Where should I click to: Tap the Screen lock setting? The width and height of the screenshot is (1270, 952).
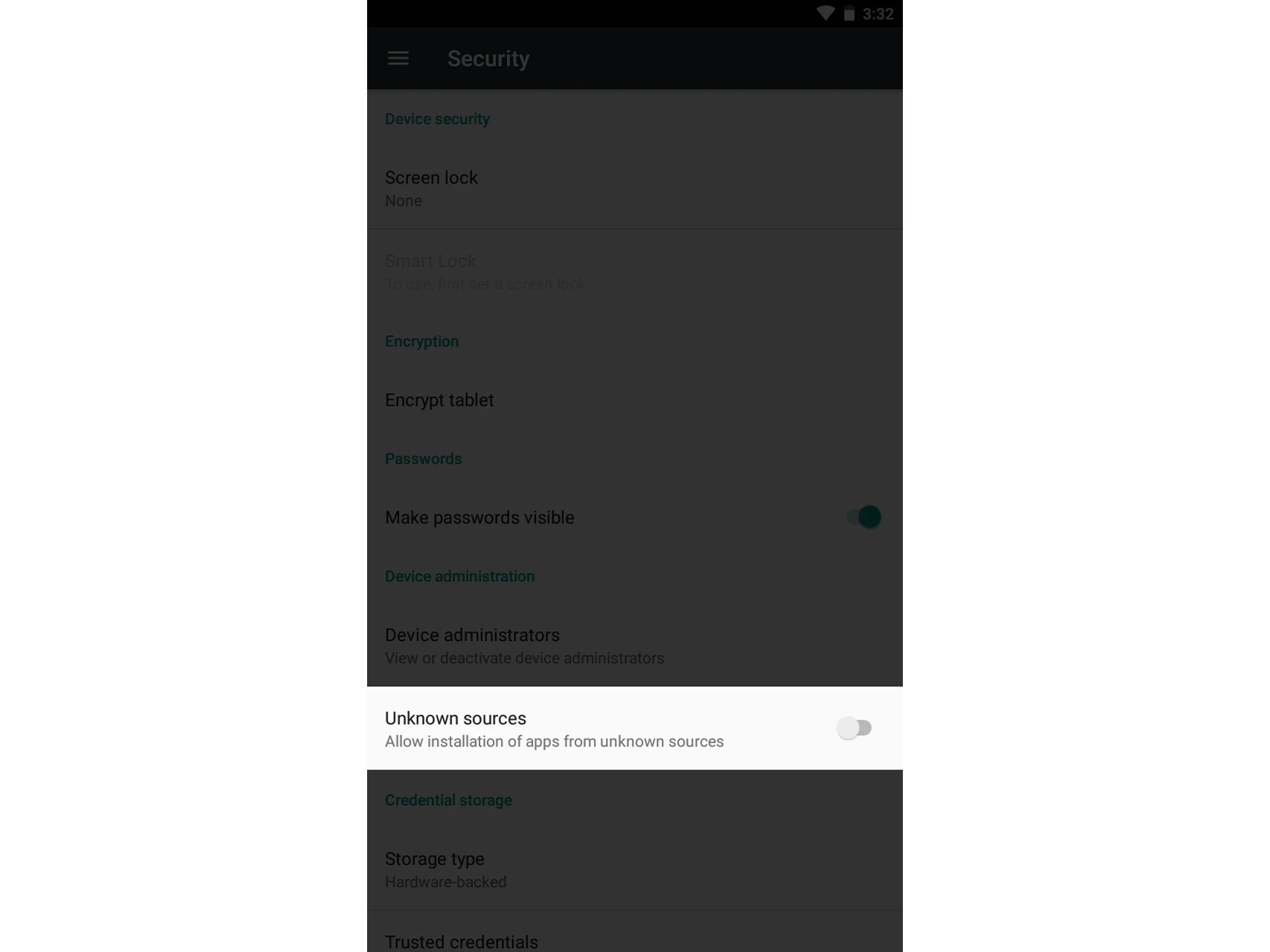pyautogui.click(x=634, y=187)
